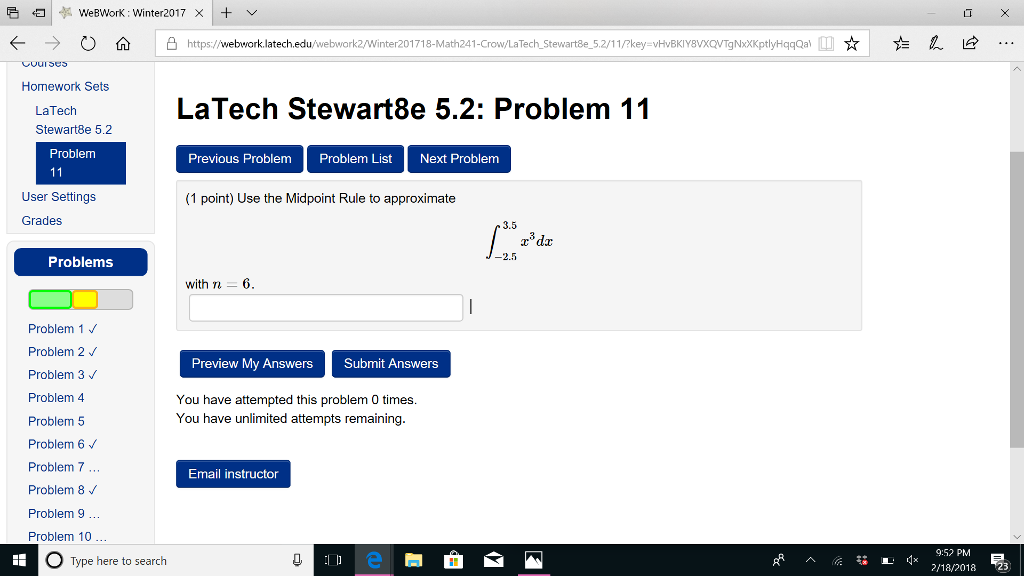
Task: Go to the Next Problem
Action: [458, 158]
